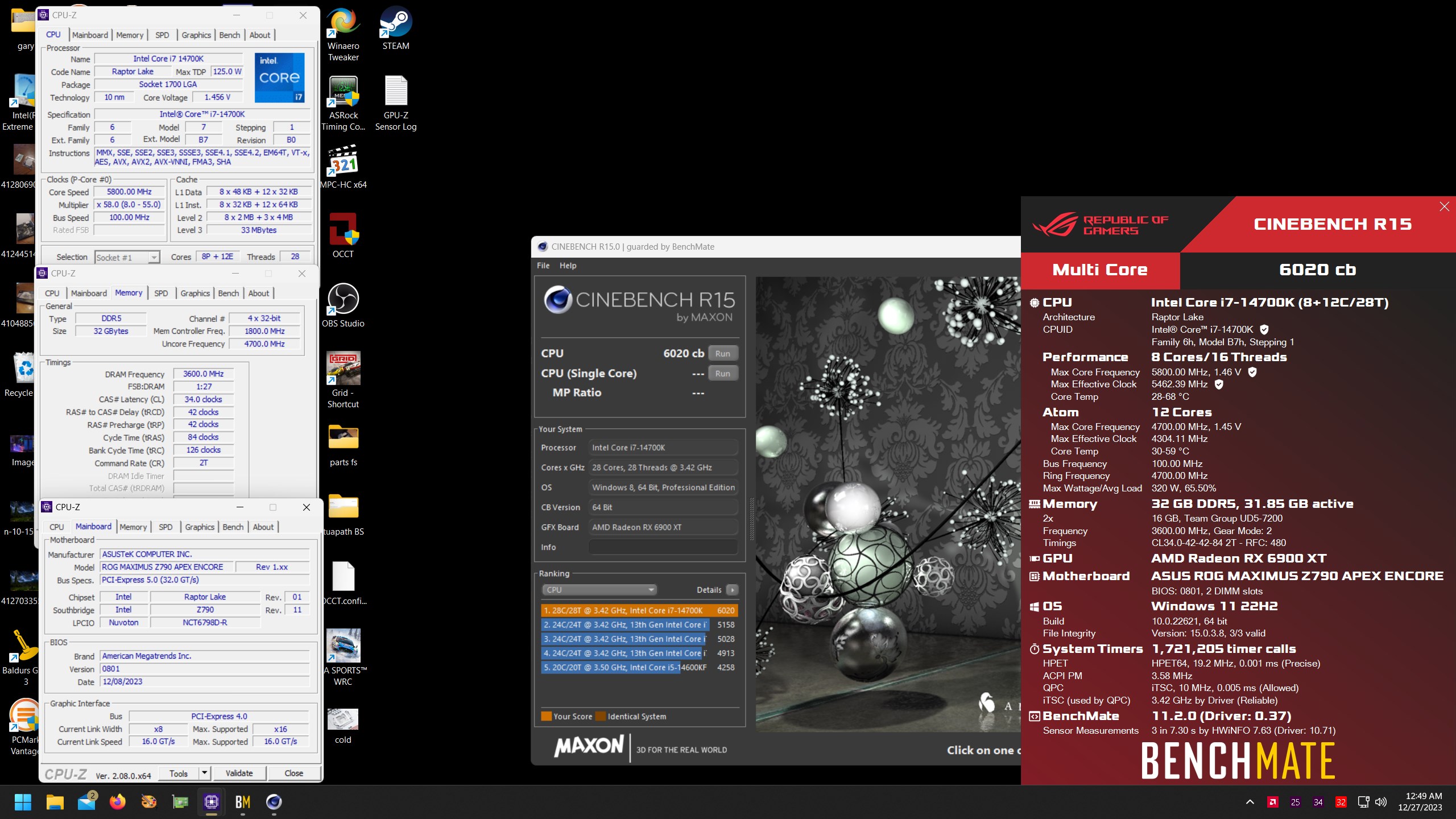1456x819 pixels.
Task: Click Validate button in CPU-Z
Action: 239,773
